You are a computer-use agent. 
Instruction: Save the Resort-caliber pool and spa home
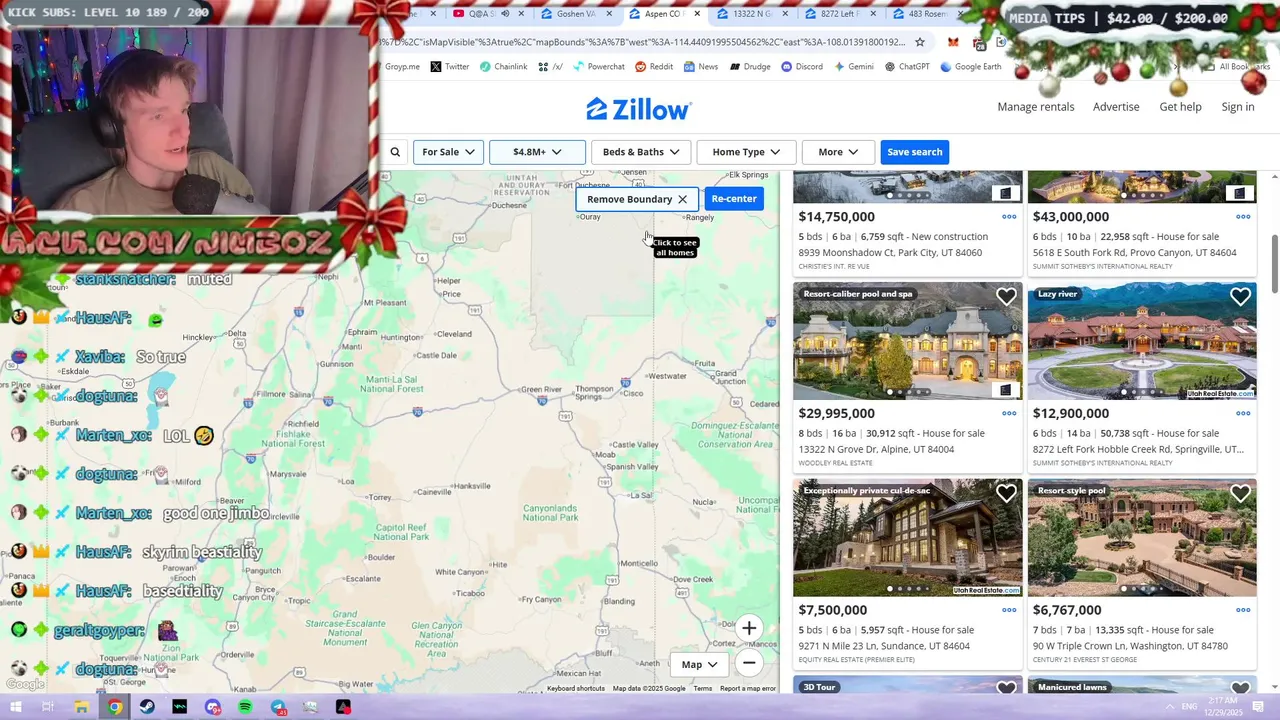pyautogui.click(x=1006, y=297)
